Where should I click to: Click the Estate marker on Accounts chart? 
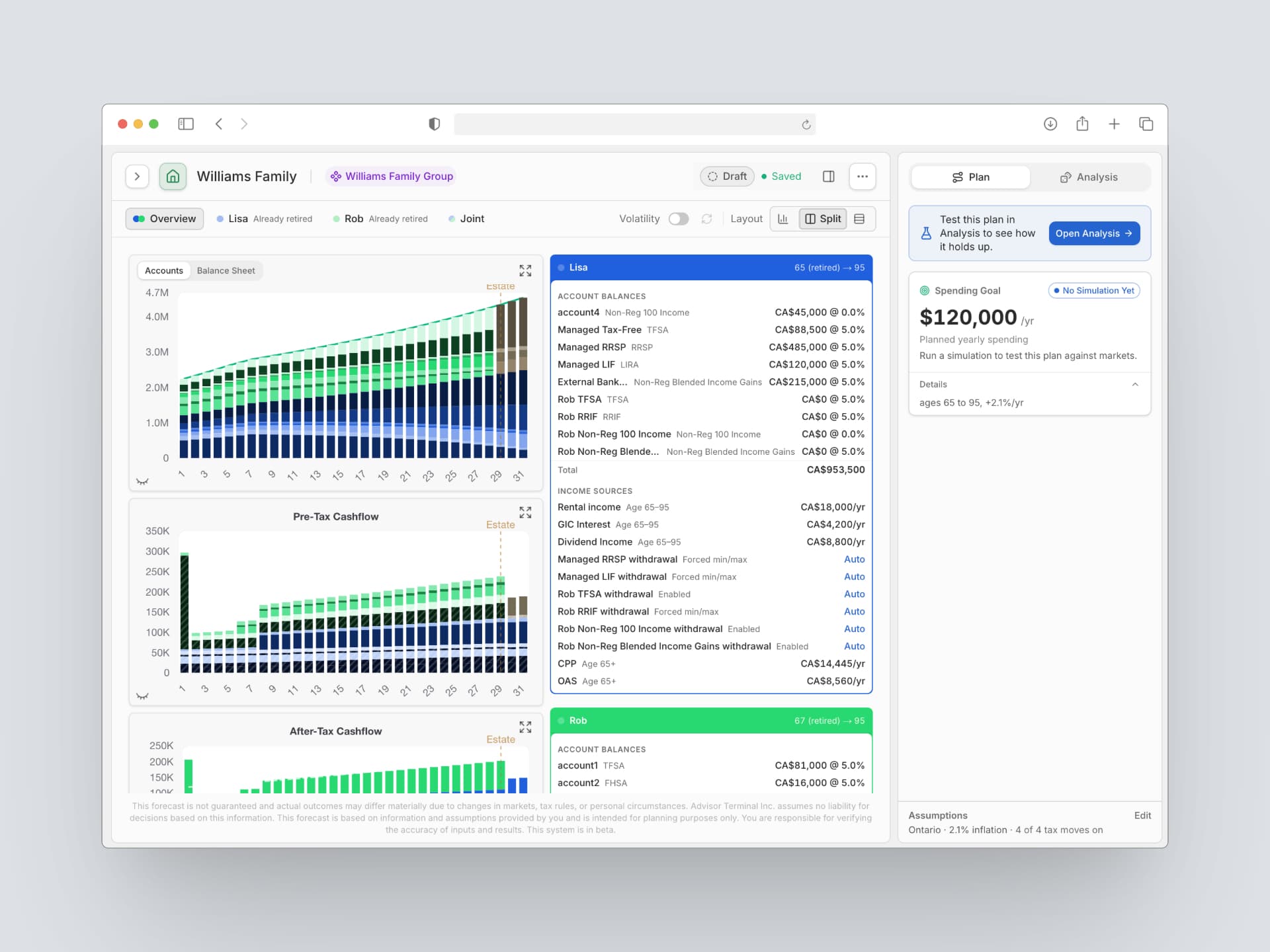pyautogui.click(x=500, y=286)
